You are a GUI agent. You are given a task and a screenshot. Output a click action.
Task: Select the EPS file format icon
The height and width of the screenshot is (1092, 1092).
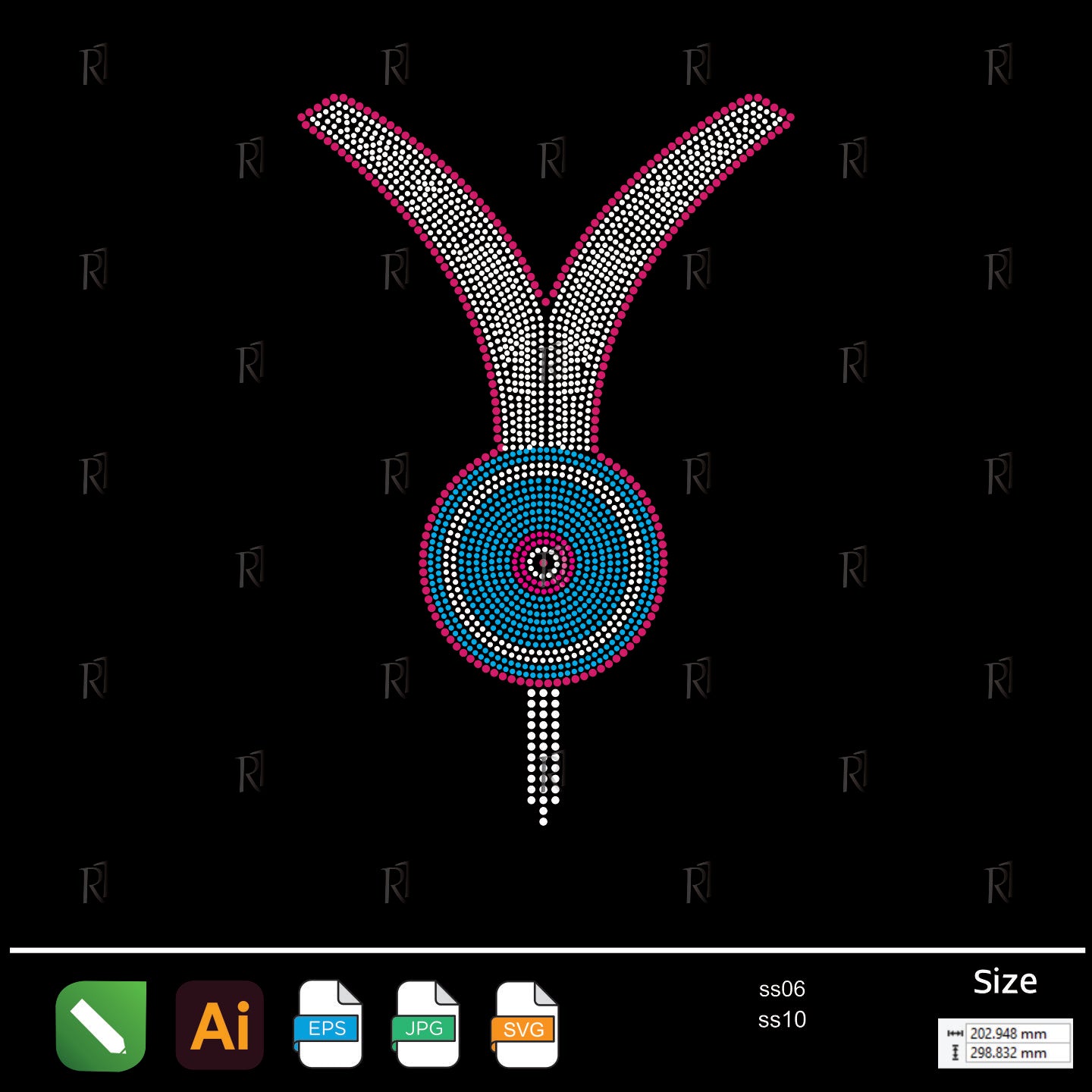328,1025
